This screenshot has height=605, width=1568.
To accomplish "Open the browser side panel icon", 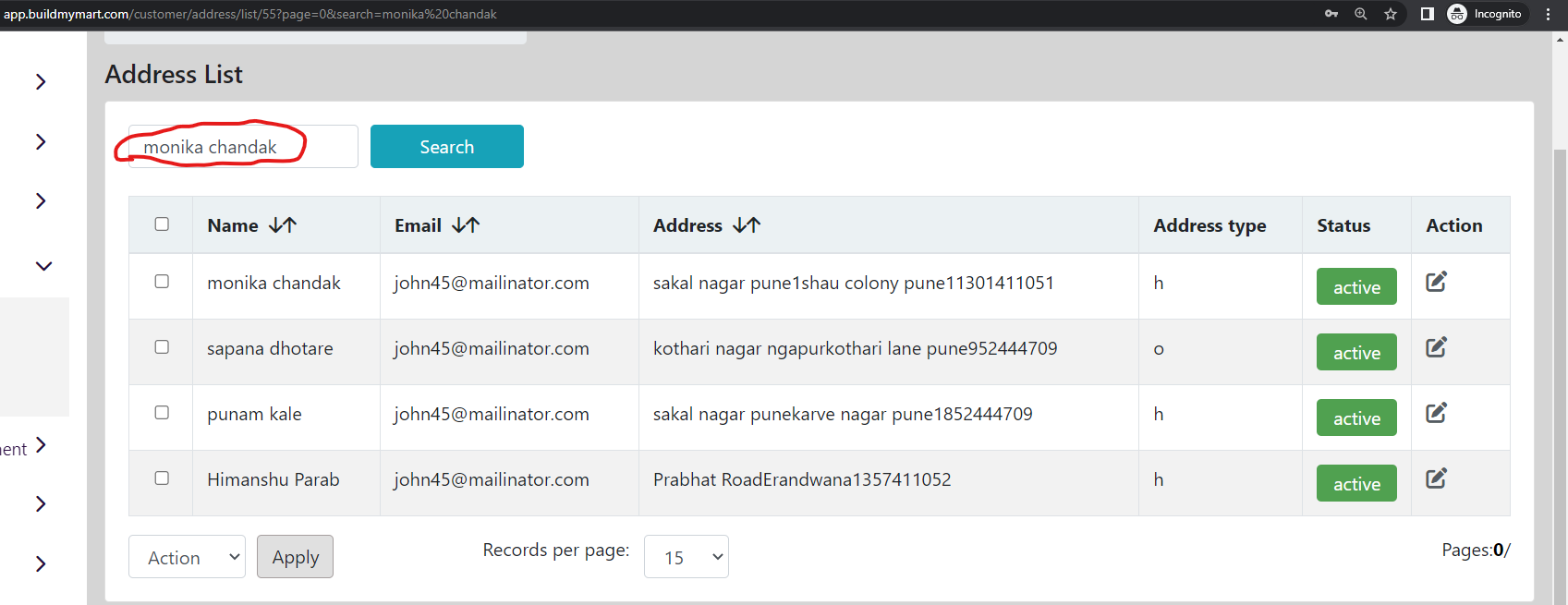I will (1427, 14).
